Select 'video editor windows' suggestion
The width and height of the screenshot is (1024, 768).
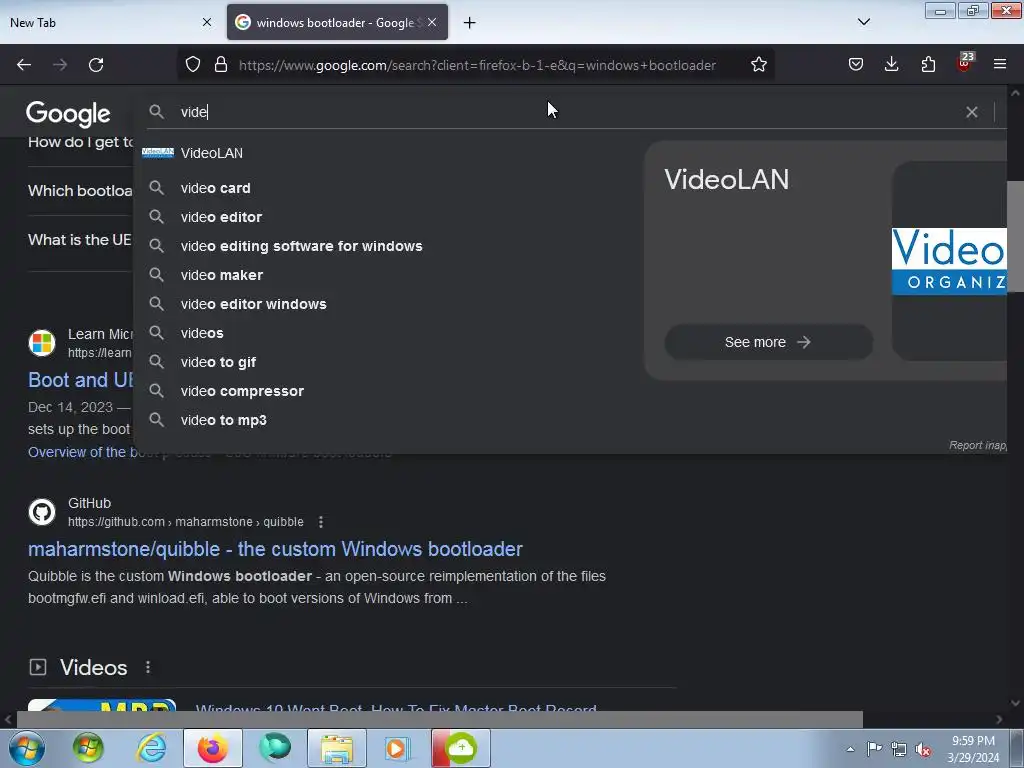385,304
